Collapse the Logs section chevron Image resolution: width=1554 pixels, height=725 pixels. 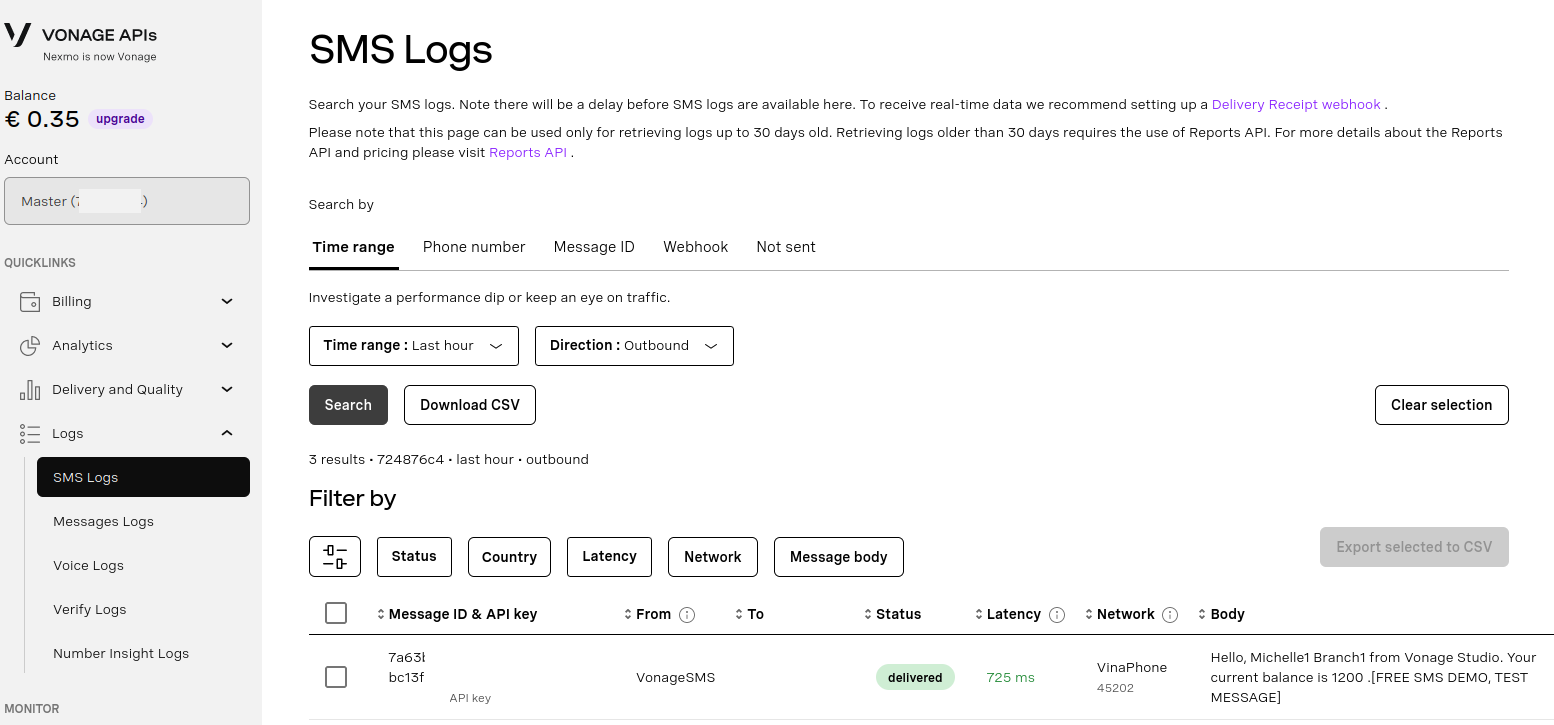click(x=227, y=433)
